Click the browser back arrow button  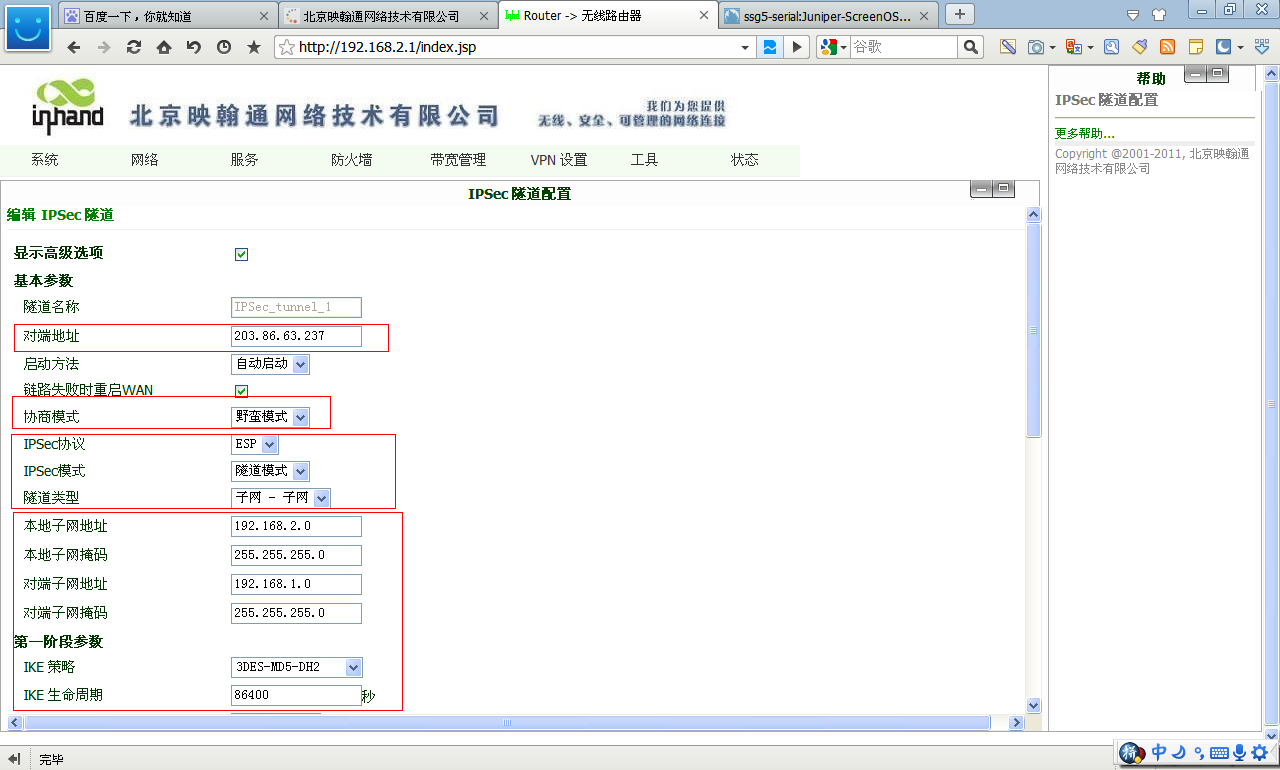tap(74, 47)
